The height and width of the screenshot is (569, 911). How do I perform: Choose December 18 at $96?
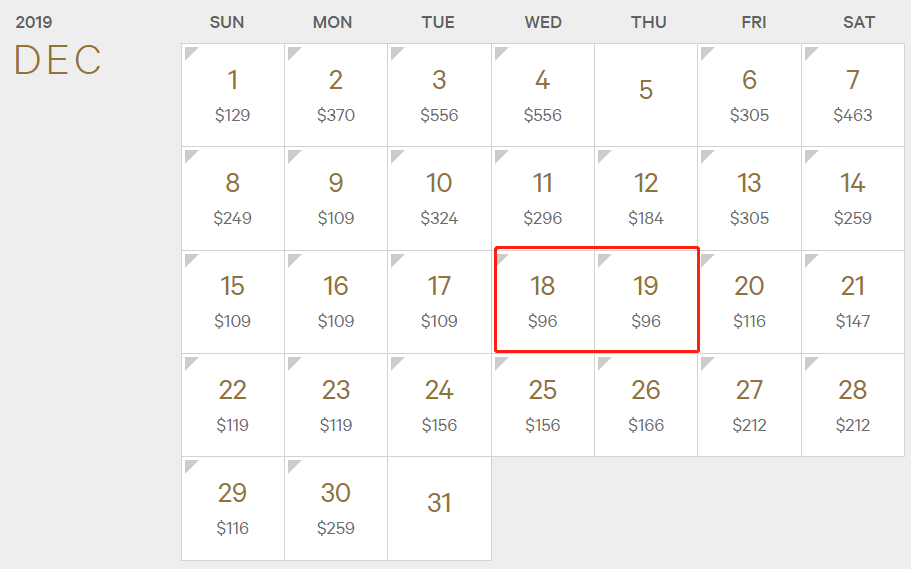[543, 302]
